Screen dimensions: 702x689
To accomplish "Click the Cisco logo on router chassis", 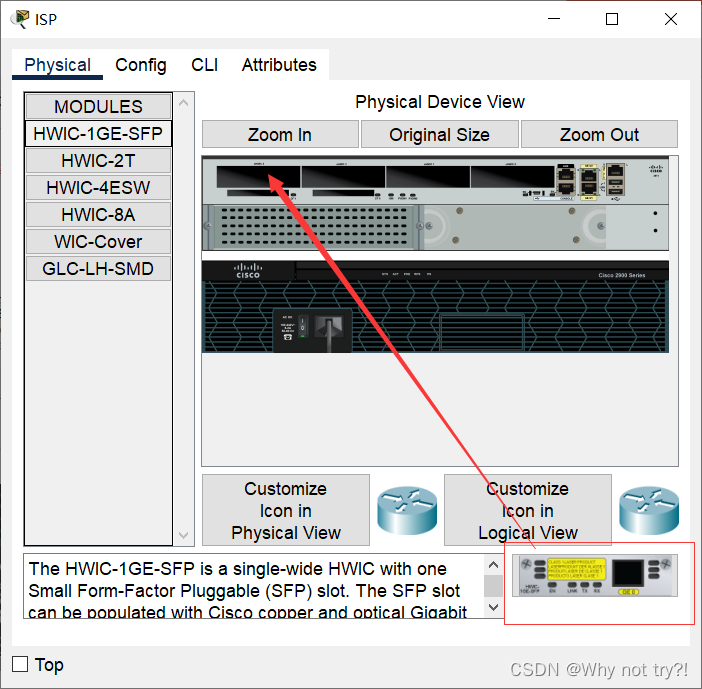I will click(248, 271).
